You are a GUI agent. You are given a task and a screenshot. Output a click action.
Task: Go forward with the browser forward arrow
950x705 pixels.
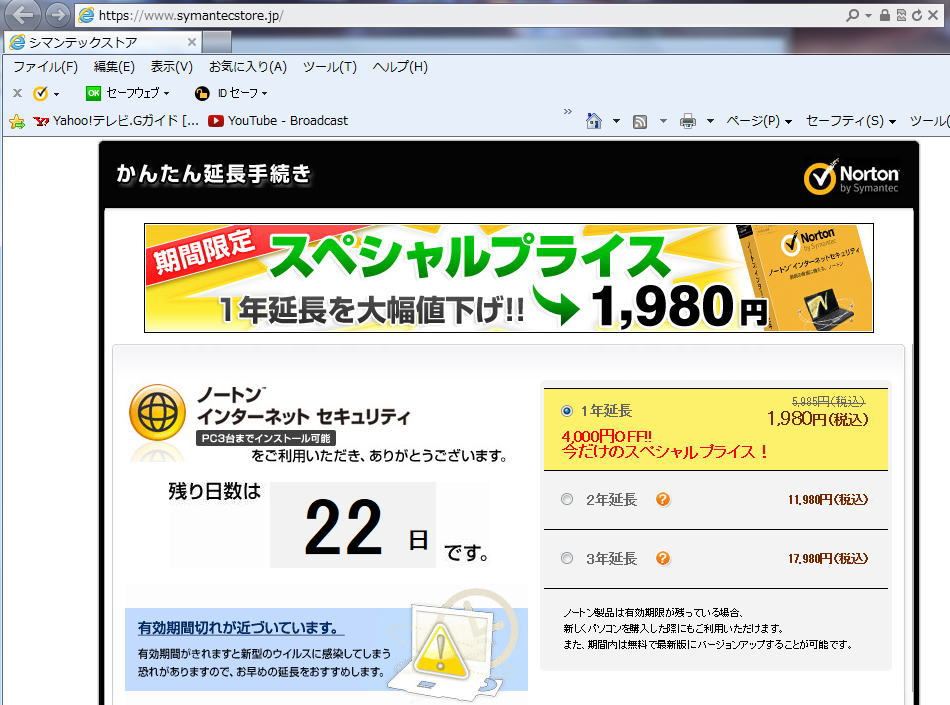(58, 15)
